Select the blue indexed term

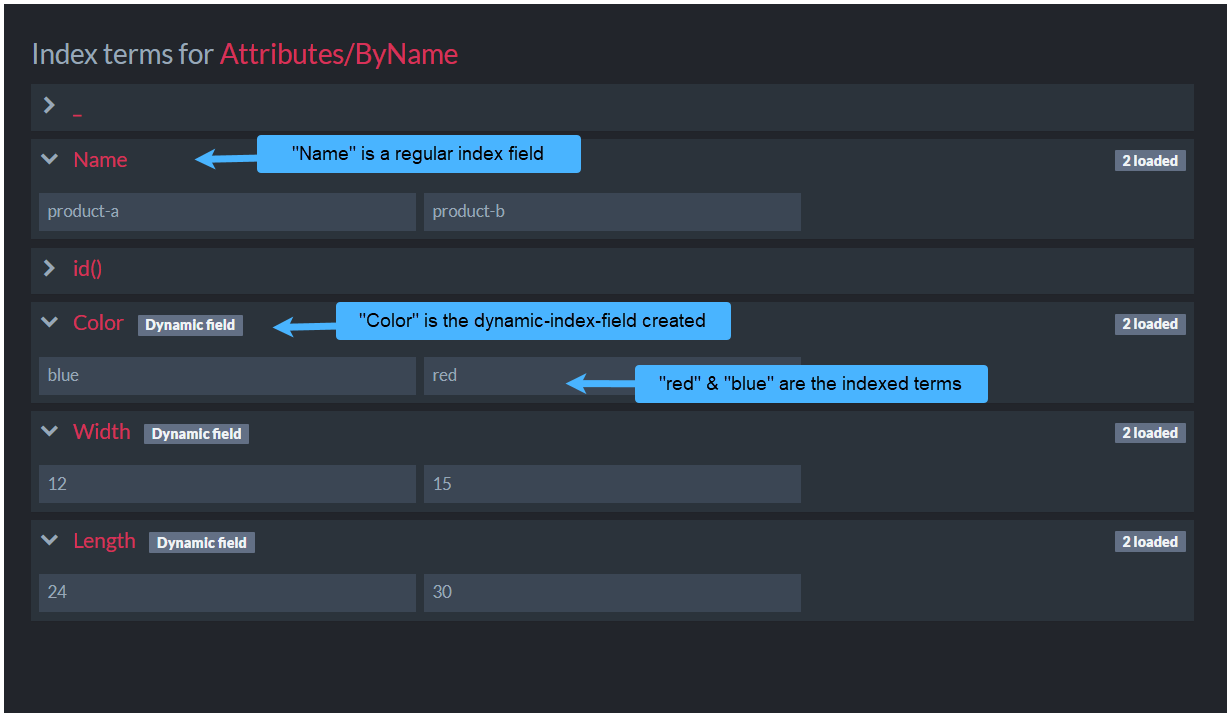click(227, 376)
